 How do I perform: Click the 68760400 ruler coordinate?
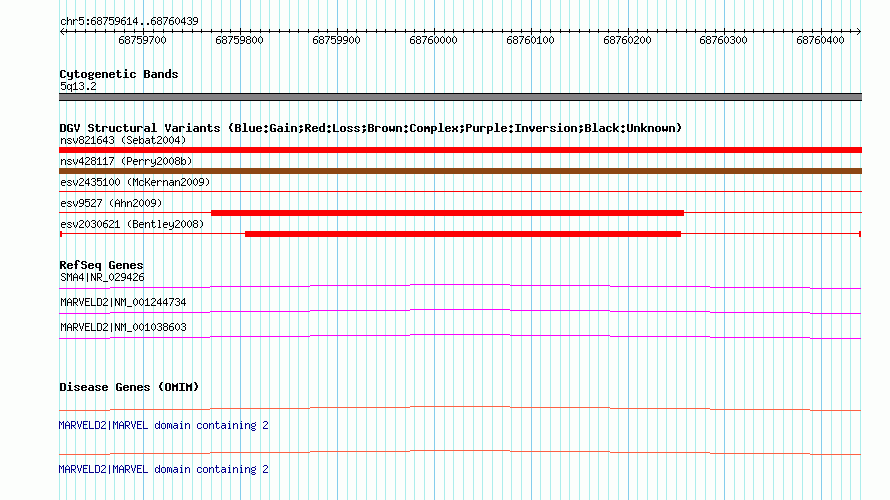821,40
